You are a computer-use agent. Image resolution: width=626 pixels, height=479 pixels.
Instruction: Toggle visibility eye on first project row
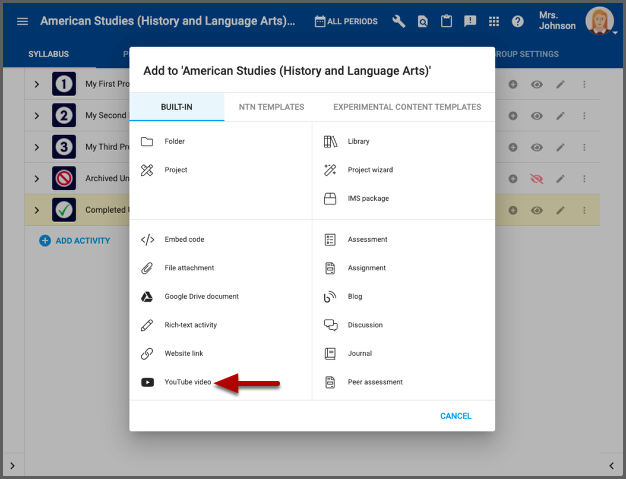(537, 85)
